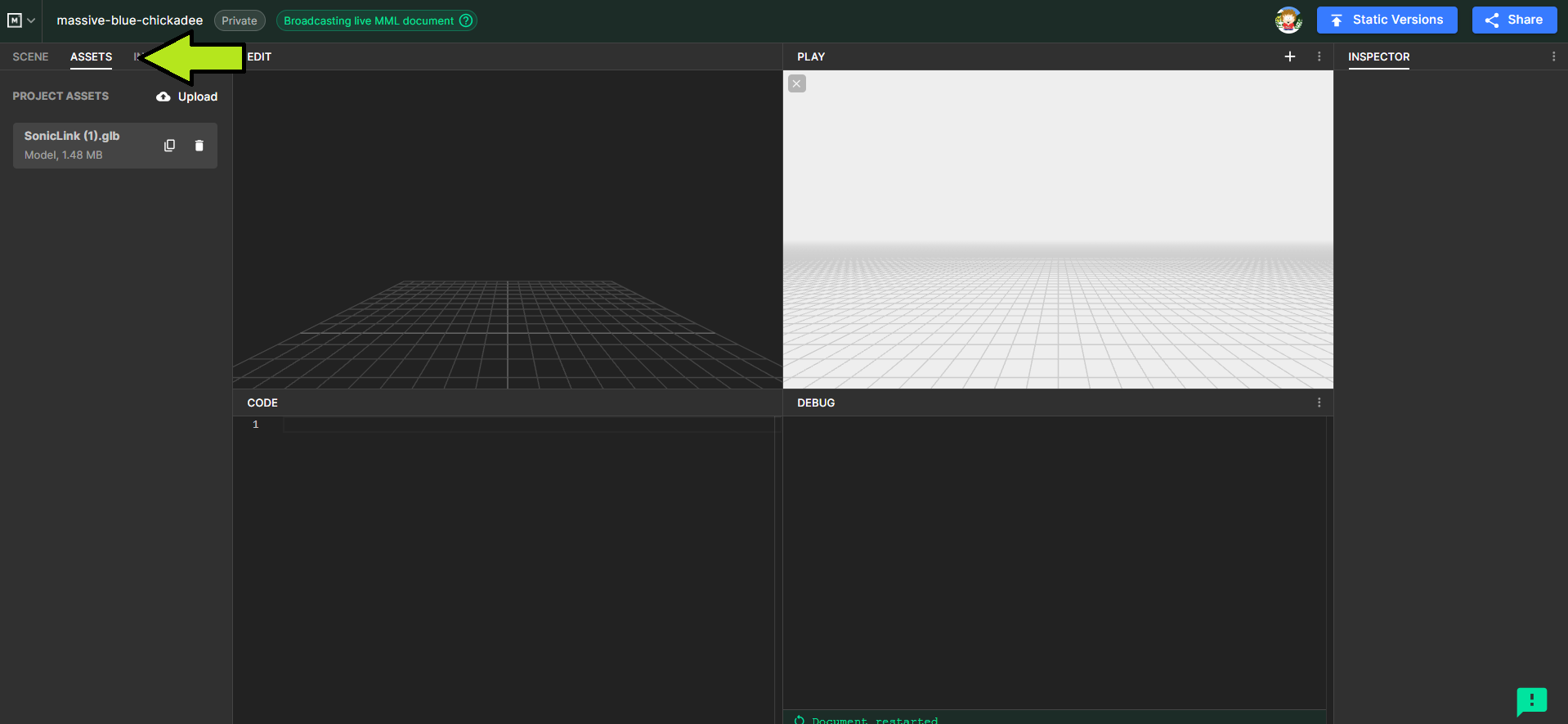This screenshot has width=1568, height=724.
Task: Select the Inspector tab
Action: coord(1378,56)
